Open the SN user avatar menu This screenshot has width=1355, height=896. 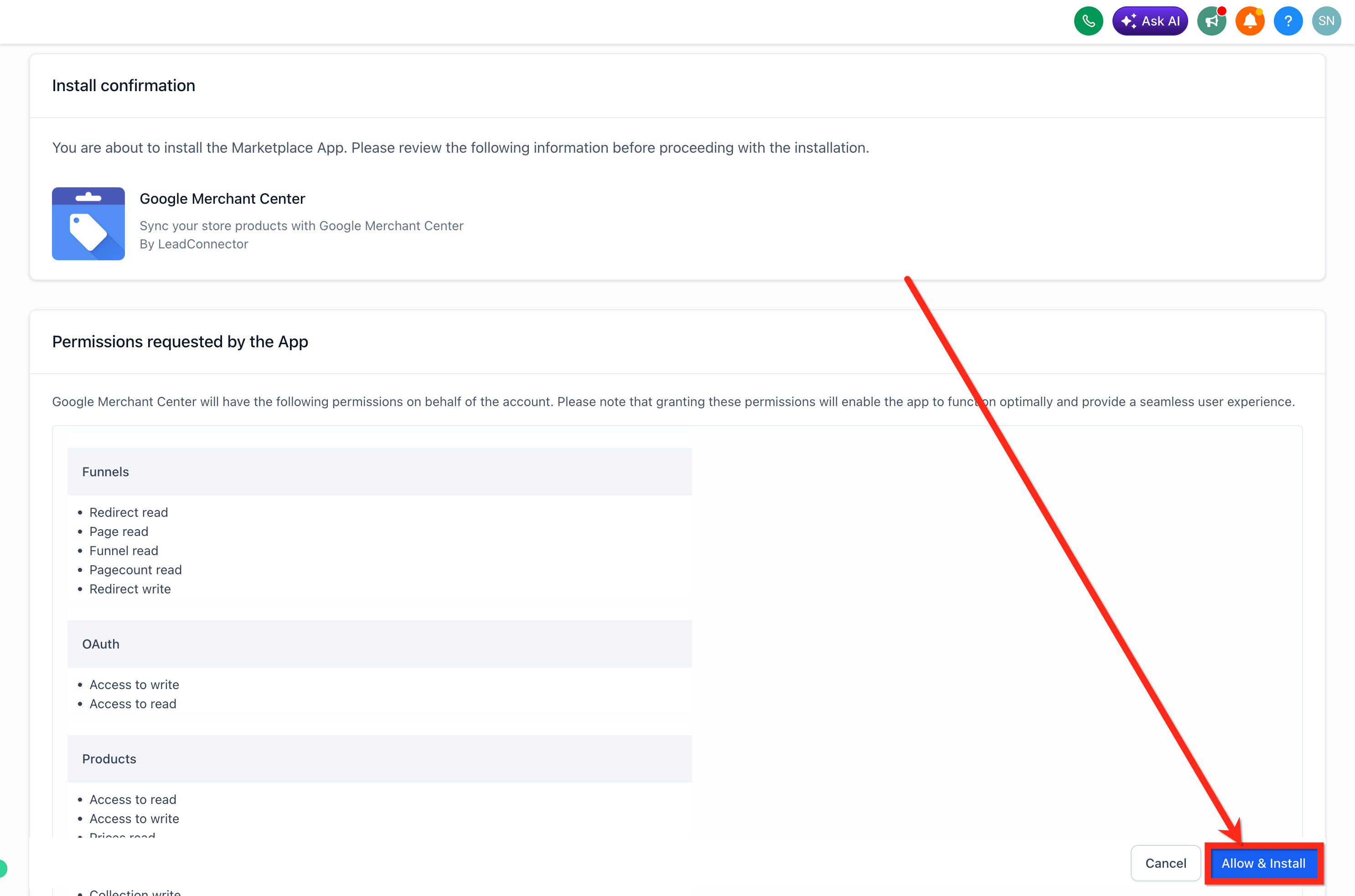click(x=1326, y=21)
